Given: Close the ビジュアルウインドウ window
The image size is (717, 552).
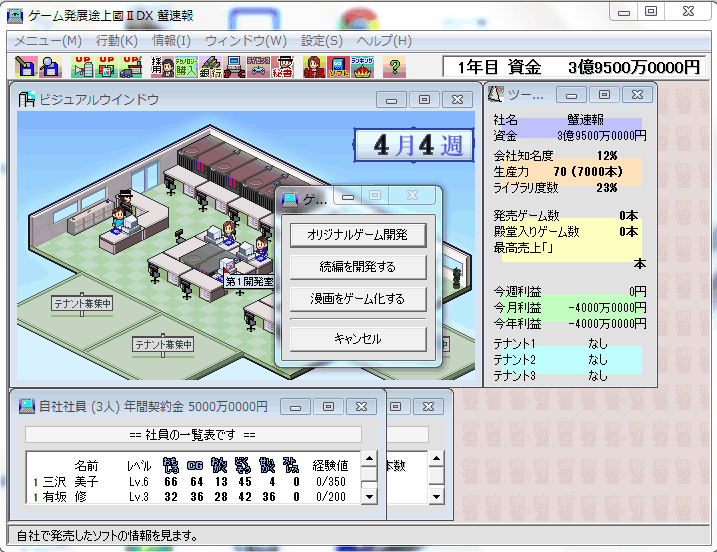Looking at the screenshot, I should [x=457, y=100].
